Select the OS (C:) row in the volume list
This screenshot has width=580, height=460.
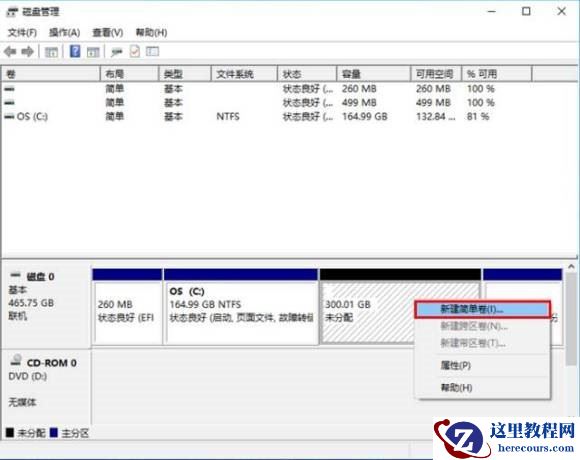(x=266, y=116)
